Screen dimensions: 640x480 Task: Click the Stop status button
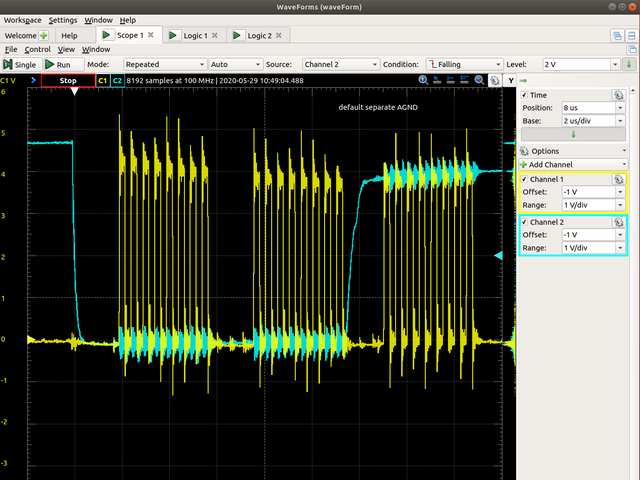click(x=68, y=80)
